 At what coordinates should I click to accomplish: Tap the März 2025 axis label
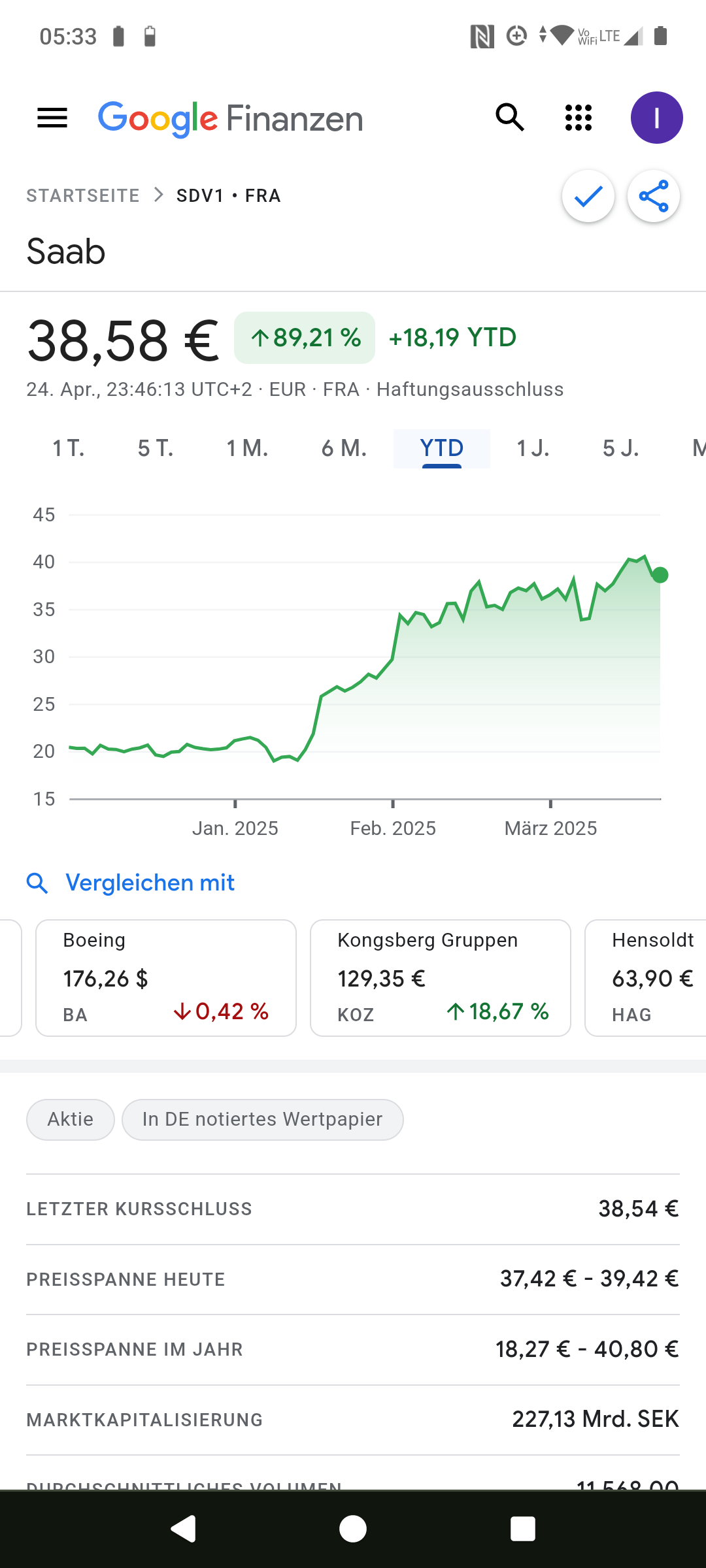551,828
